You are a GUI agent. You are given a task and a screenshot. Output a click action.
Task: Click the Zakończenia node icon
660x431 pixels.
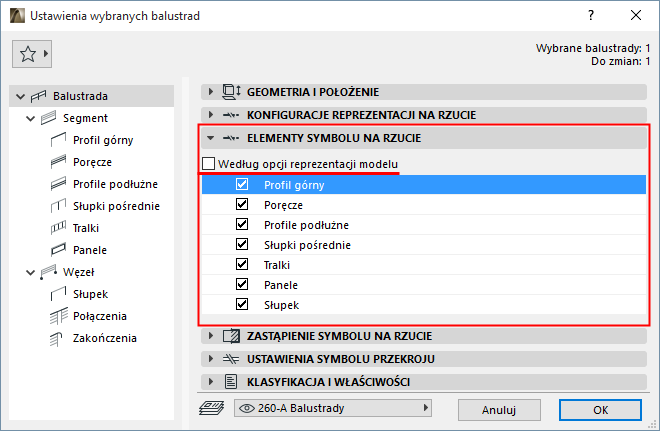pos(57,338)
